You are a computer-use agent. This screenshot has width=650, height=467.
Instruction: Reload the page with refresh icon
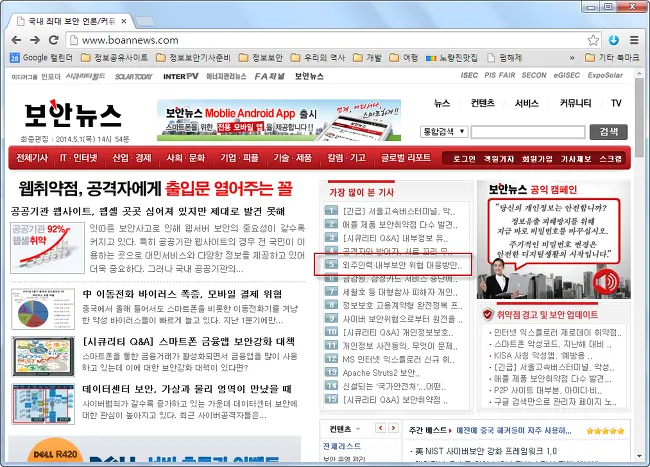click(53, 40)
